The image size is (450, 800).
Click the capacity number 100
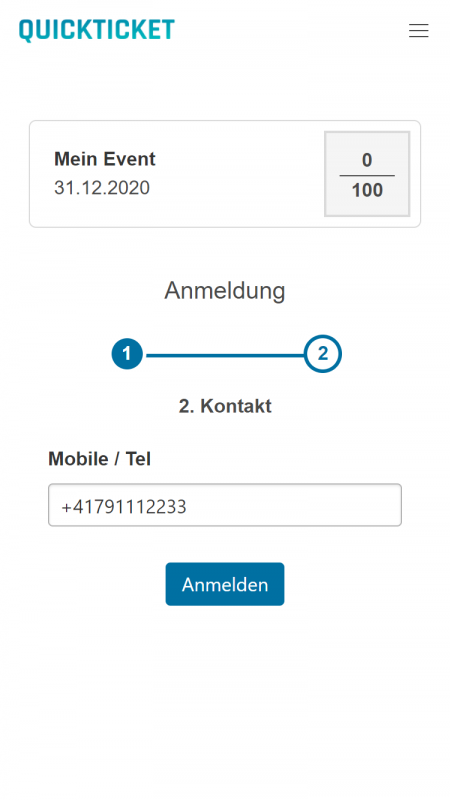click(x=367, y=190)
